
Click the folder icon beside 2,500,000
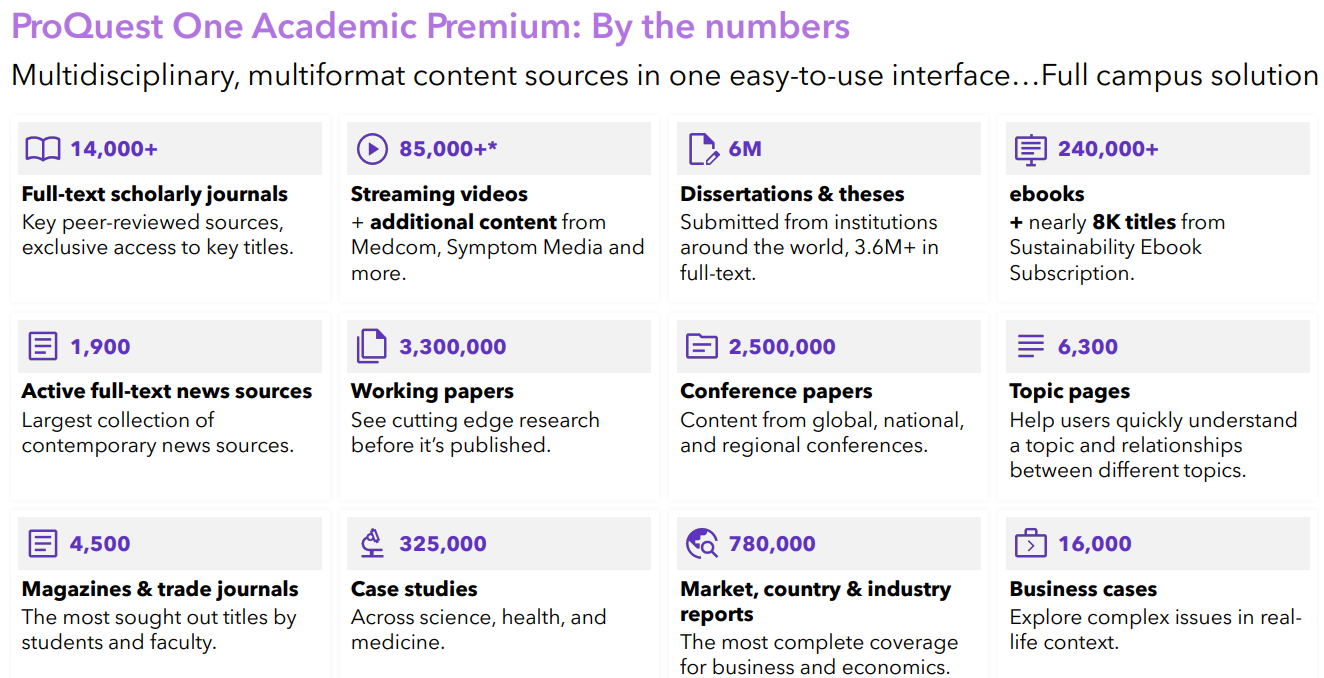click(702, 347)
